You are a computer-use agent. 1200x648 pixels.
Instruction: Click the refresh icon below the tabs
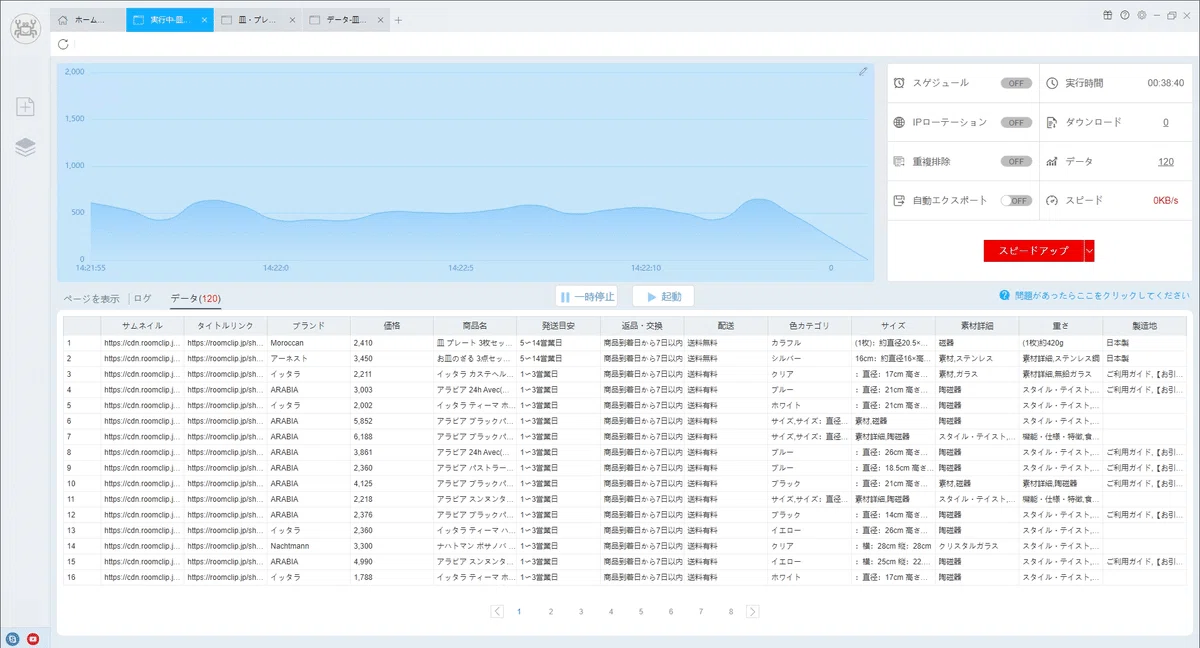(64, 44)
